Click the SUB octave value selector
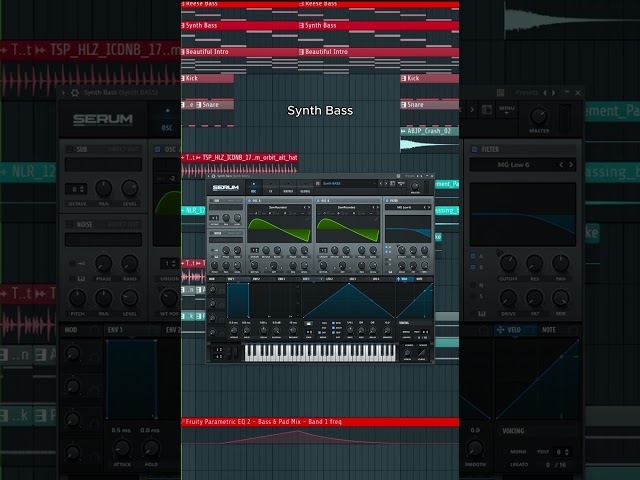The height and width of the screenshot is (480, 640). coord(214,218)
